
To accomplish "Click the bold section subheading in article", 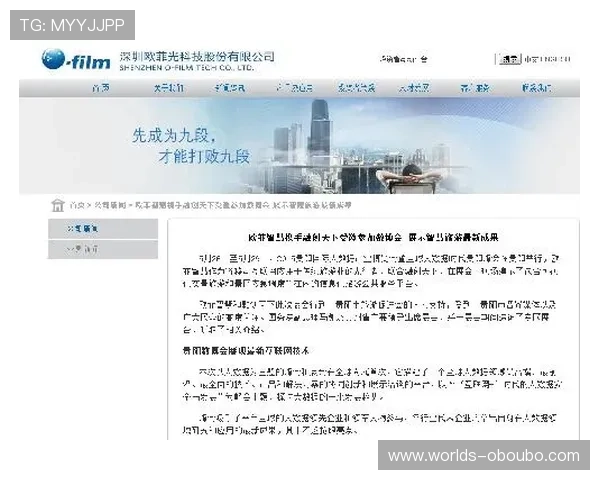I will pos(246,351).
